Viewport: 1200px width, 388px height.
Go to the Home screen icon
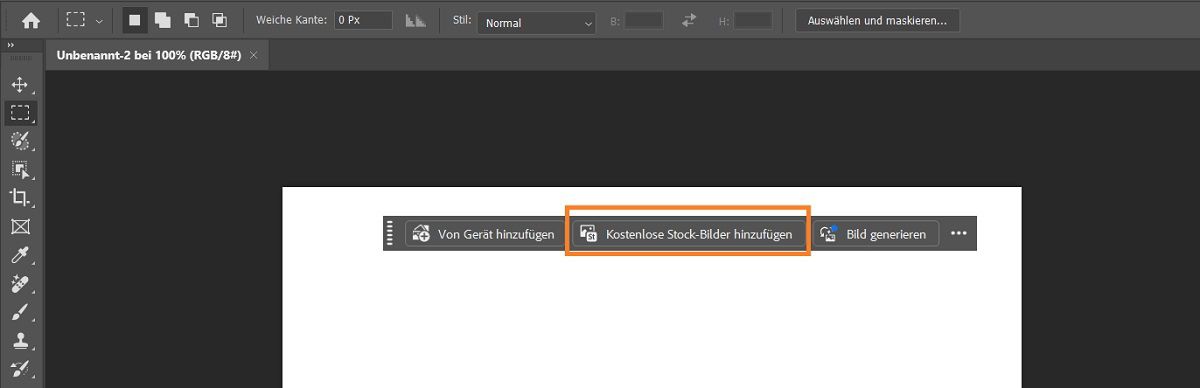31,21
